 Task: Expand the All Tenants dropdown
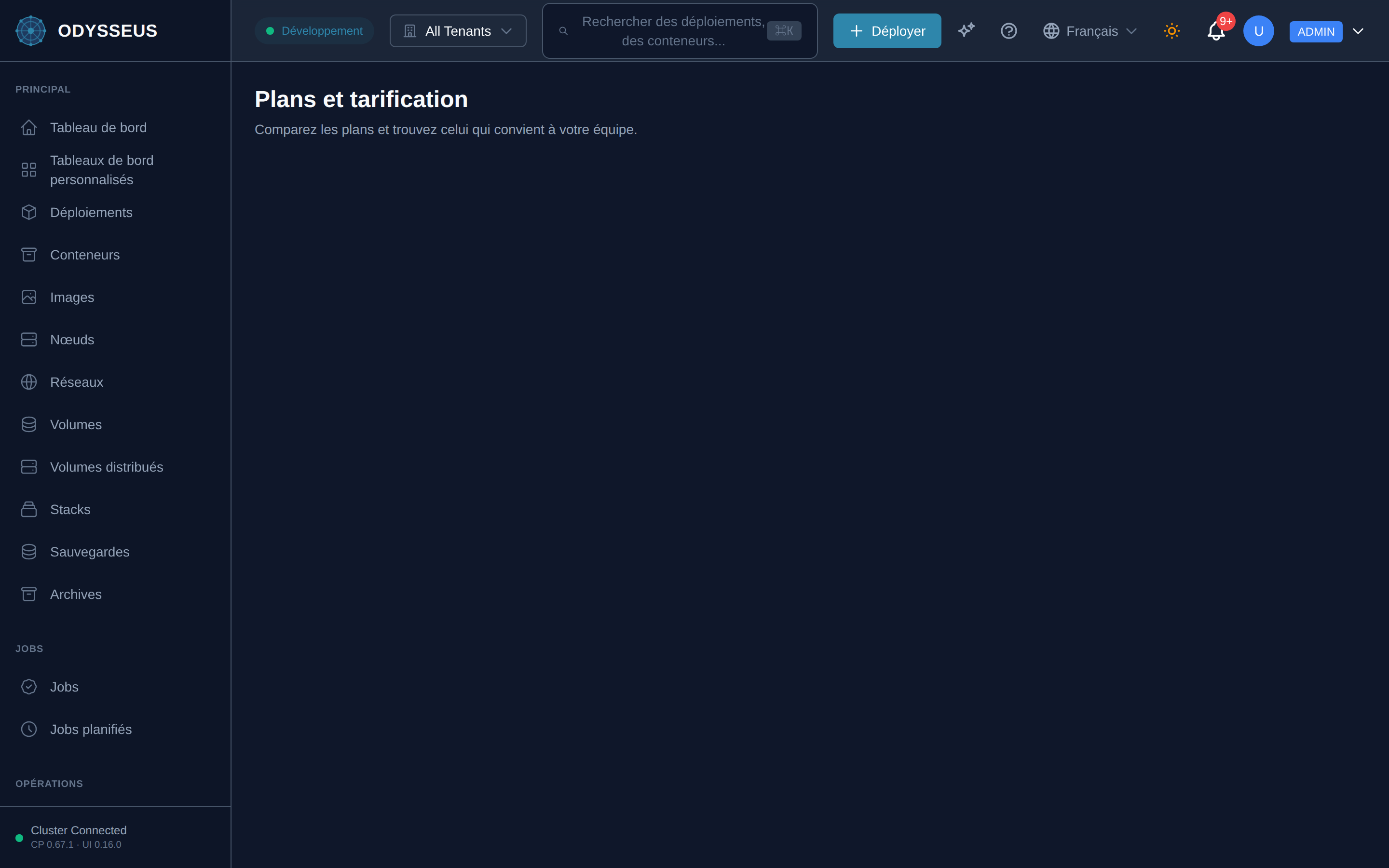tap(457, 31)
